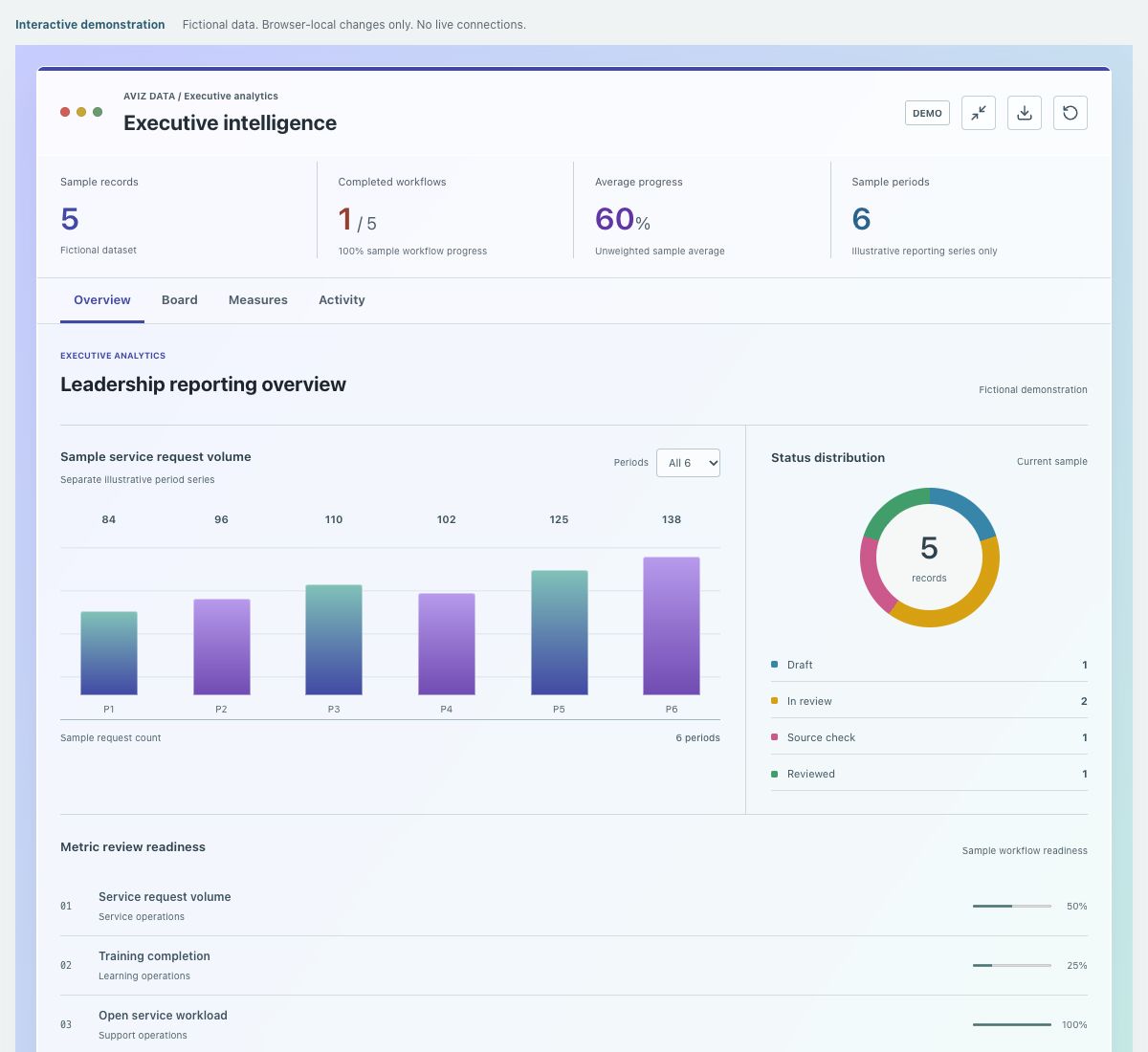Click the red window dot
The height and width of the screenshot is (1052, 1148).
tap(65, 112)
